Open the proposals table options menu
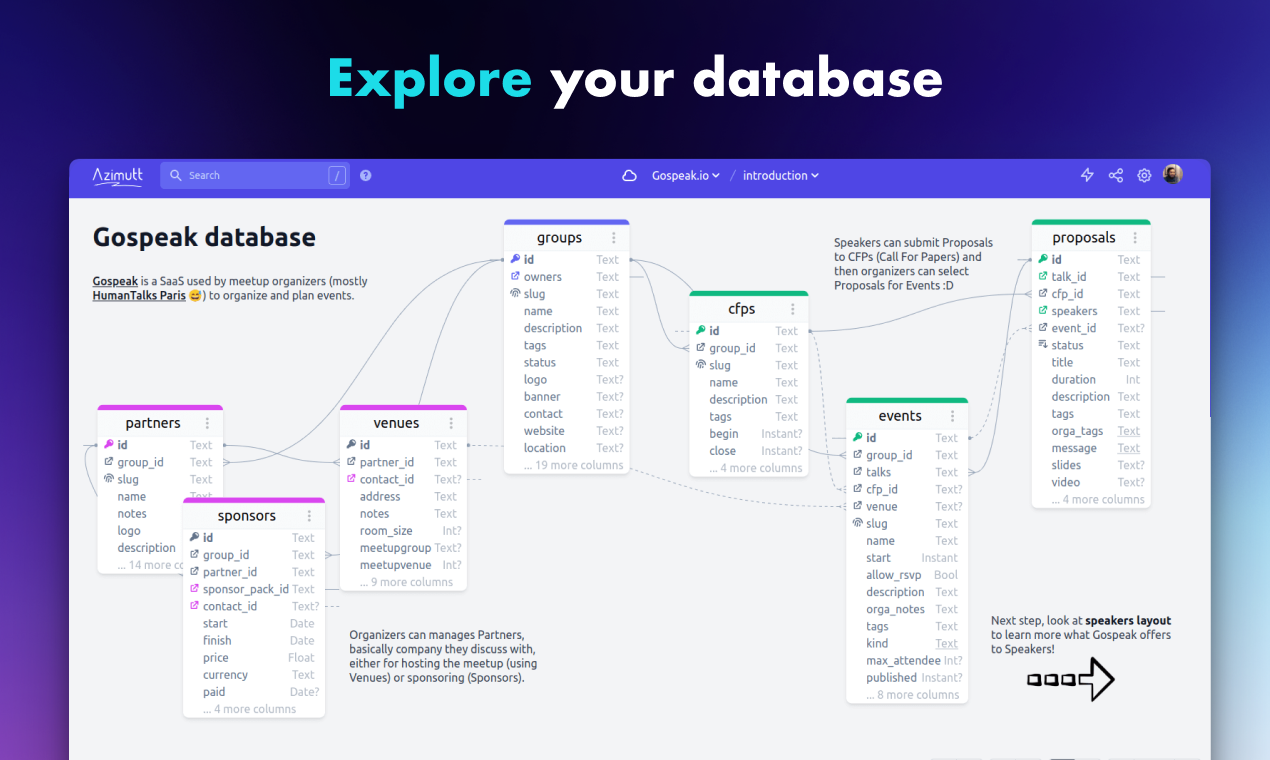1270x760 pixels. (x=1135, y=238)
